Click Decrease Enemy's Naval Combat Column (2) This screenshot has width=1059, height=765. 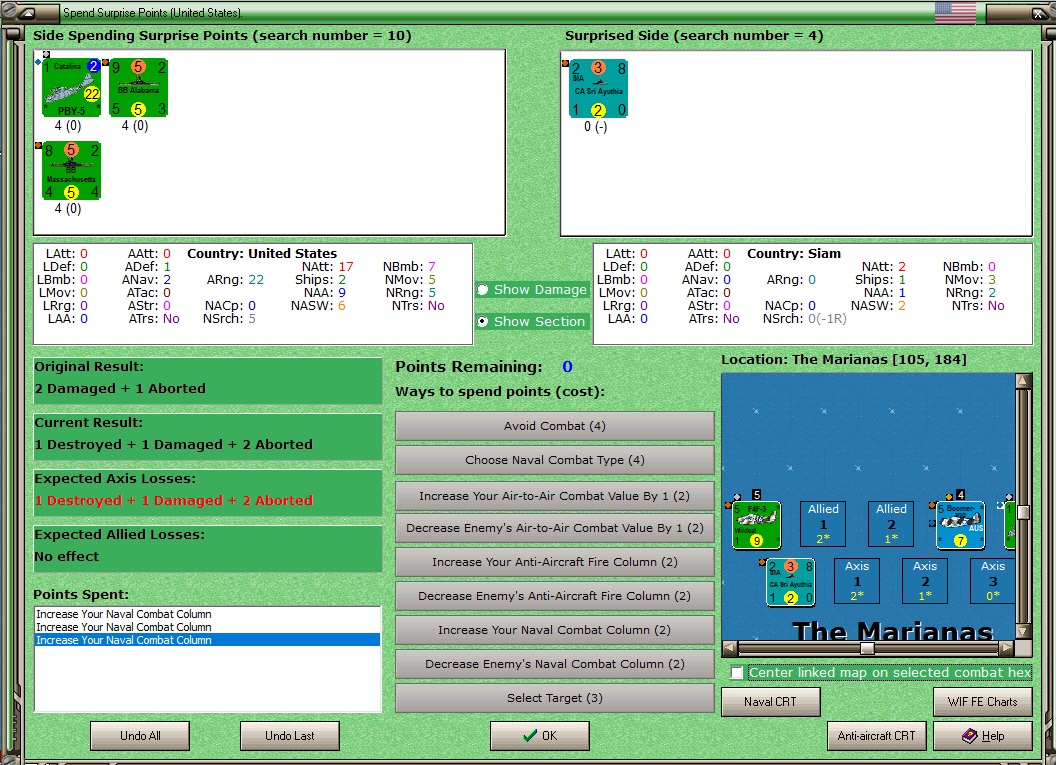(554, 664)
